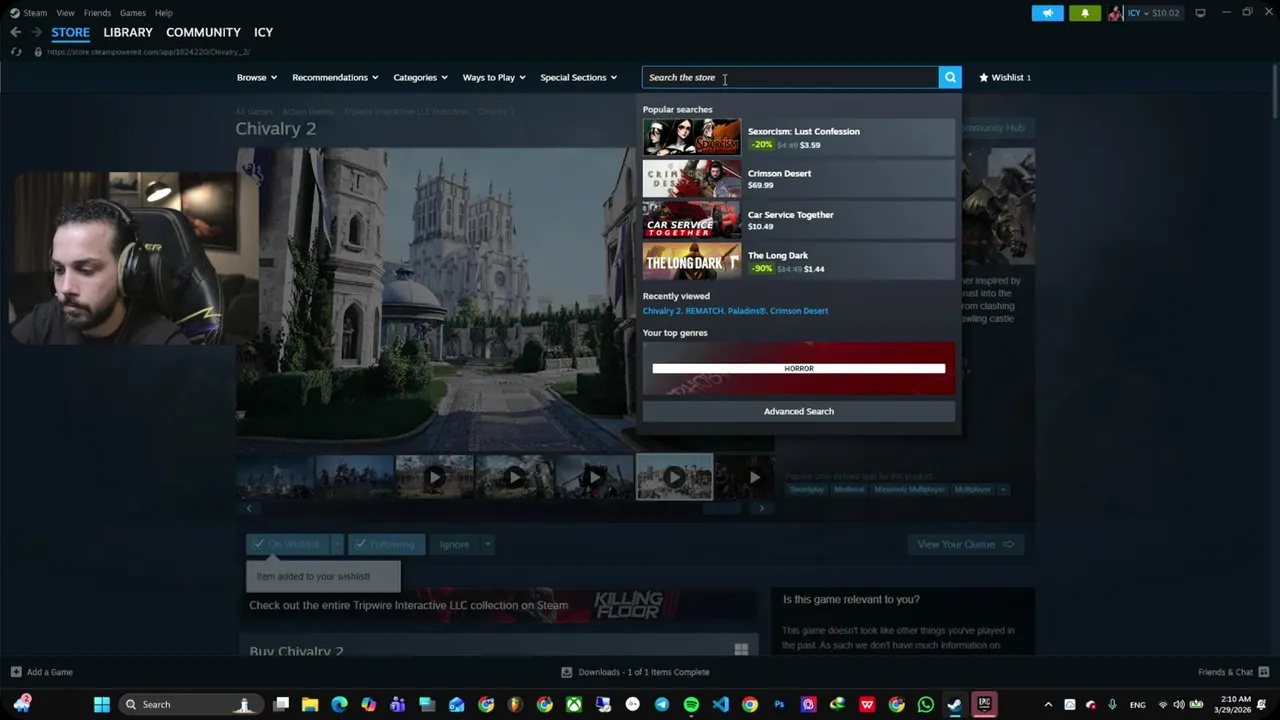The image size is (1280, 720).
Task: Toggle the Following button
Action: point(387,544)
